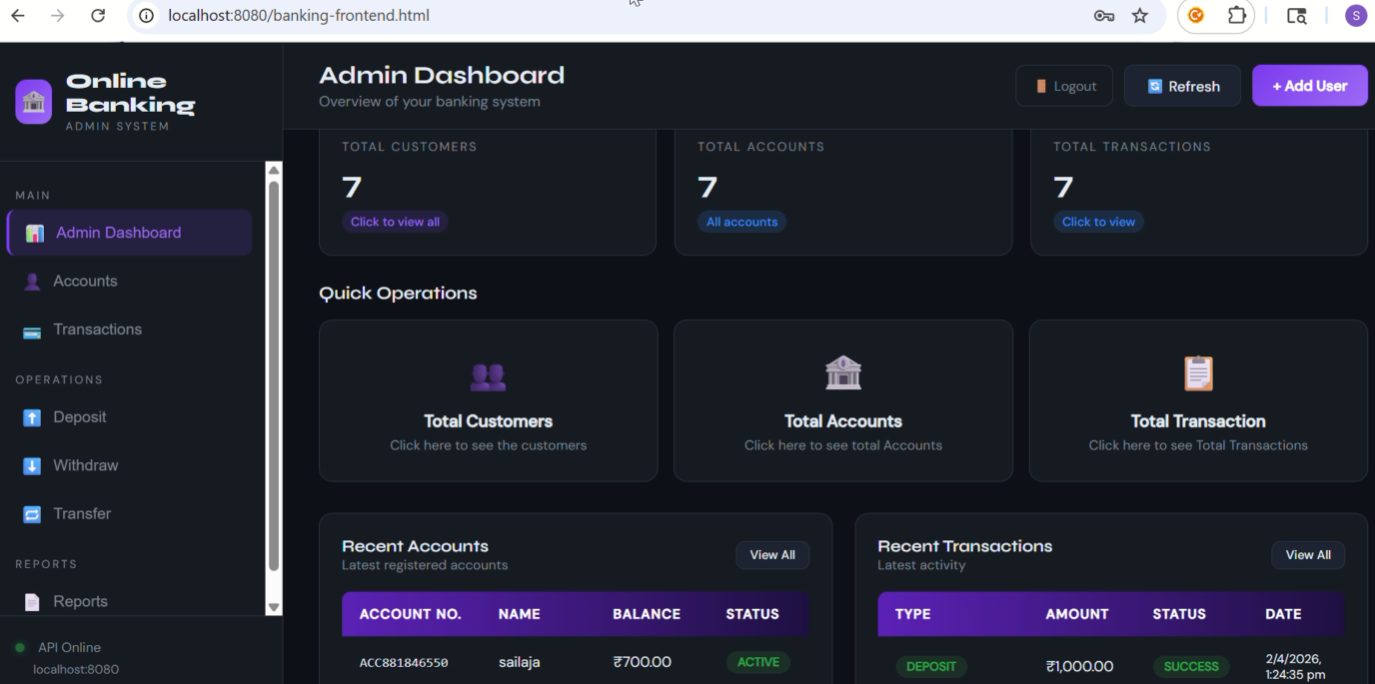This screenshot has width=1375, height=684.
Task: Click the two-people icon in Total Customers card
Action: click(488, 376)
